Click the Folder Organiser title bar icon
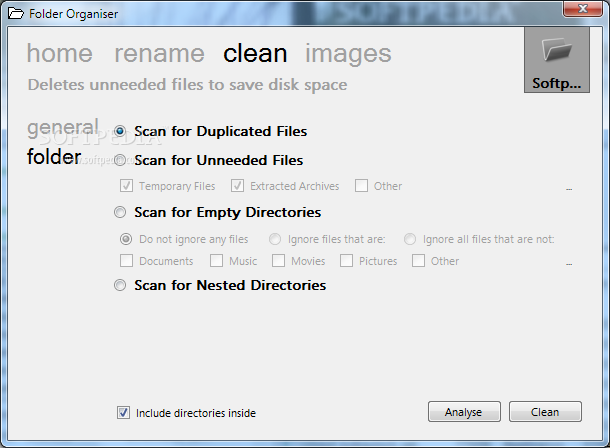 pos(16,14)
